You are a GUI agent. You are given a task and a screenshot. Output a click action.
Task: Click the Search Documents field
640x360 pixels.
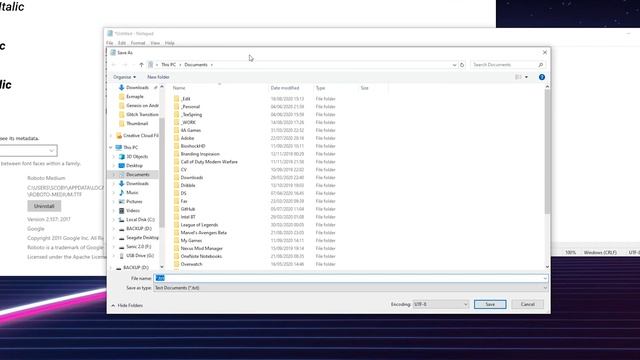pyautogui.click(x=507, y=65)
